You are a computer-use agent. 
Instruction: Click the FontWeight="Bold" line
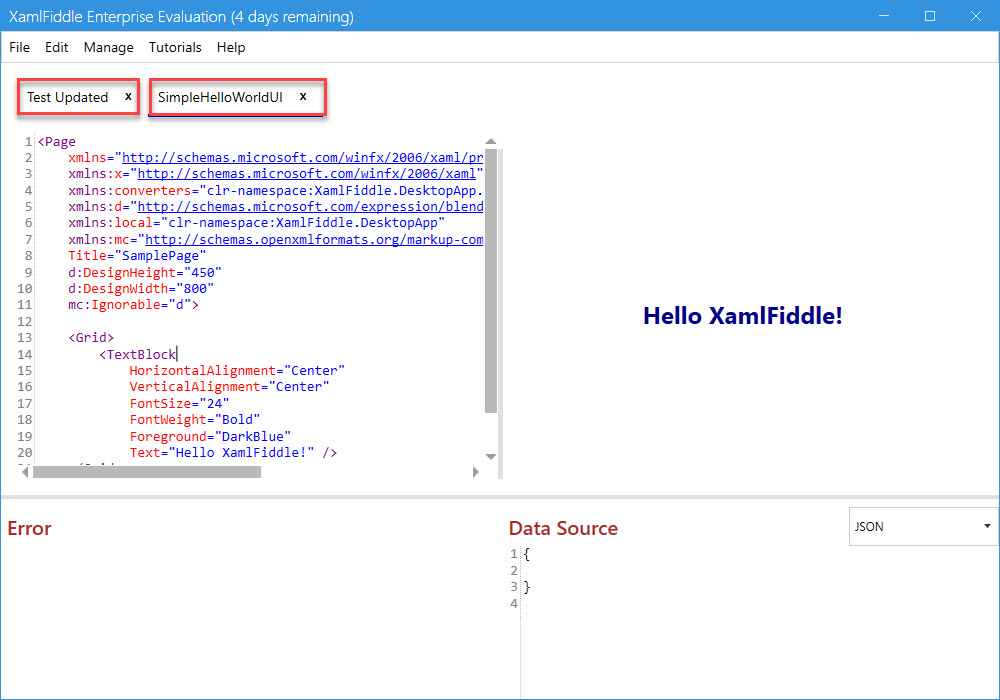point(195,419)
